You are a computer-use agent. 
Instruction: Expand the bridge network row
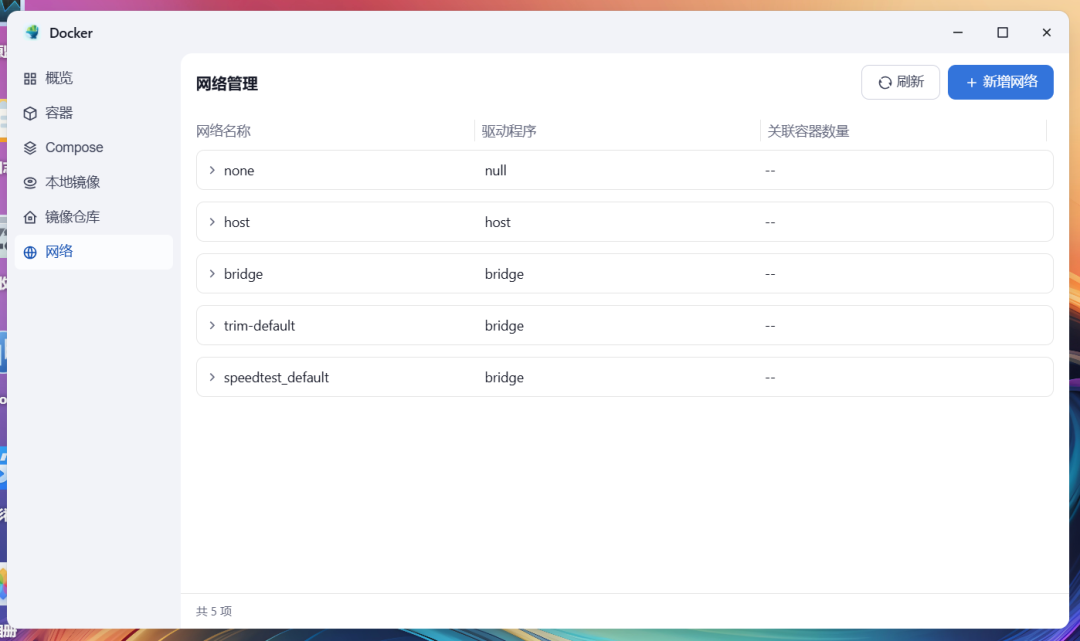click(212, 273)
